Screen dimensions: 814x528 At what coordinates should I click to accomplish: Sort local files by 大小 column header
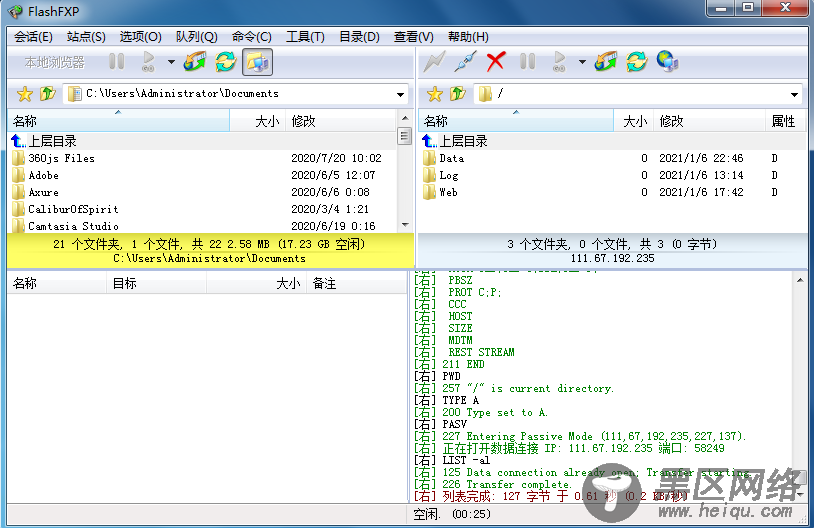point(257,121)
